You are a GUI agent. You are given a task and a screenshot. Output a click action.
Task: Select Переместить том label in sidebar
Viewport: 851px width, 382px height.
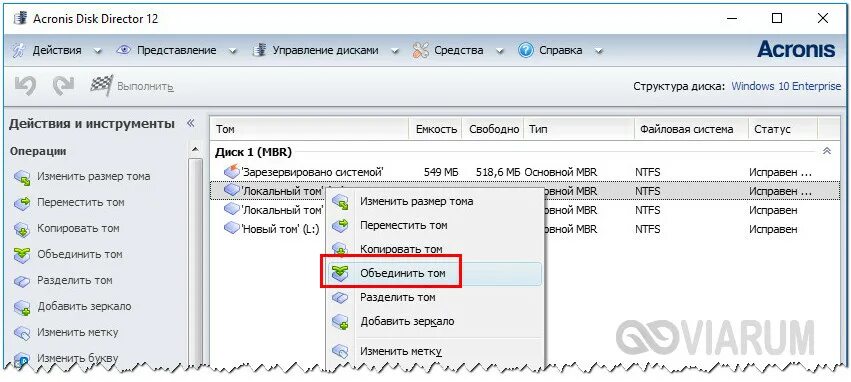(81, 202)
